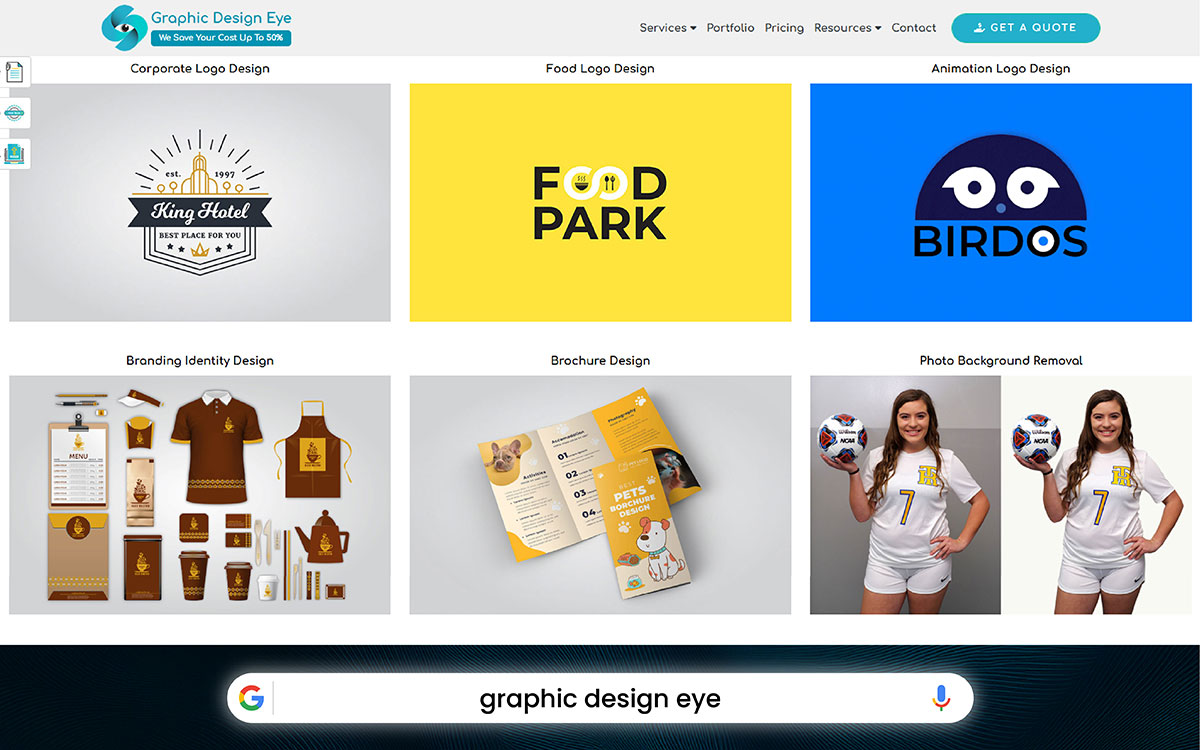1200x750 pixels.
Task: Open the pets brochure thumbnail
Action: [600, 495]
